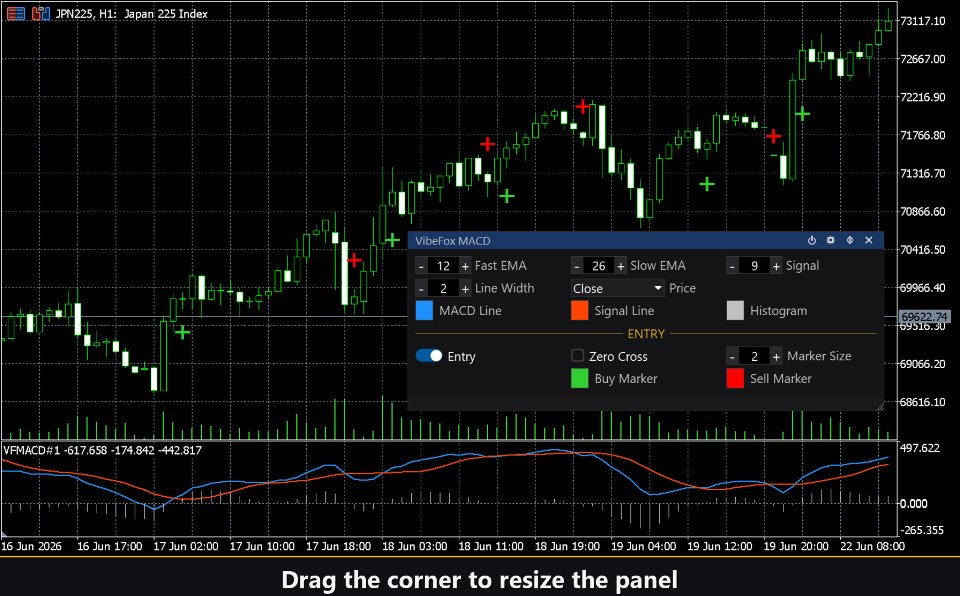Close the VibeFox MACD panel
This screenshot has width=960, height=596.
pos(868,241)
